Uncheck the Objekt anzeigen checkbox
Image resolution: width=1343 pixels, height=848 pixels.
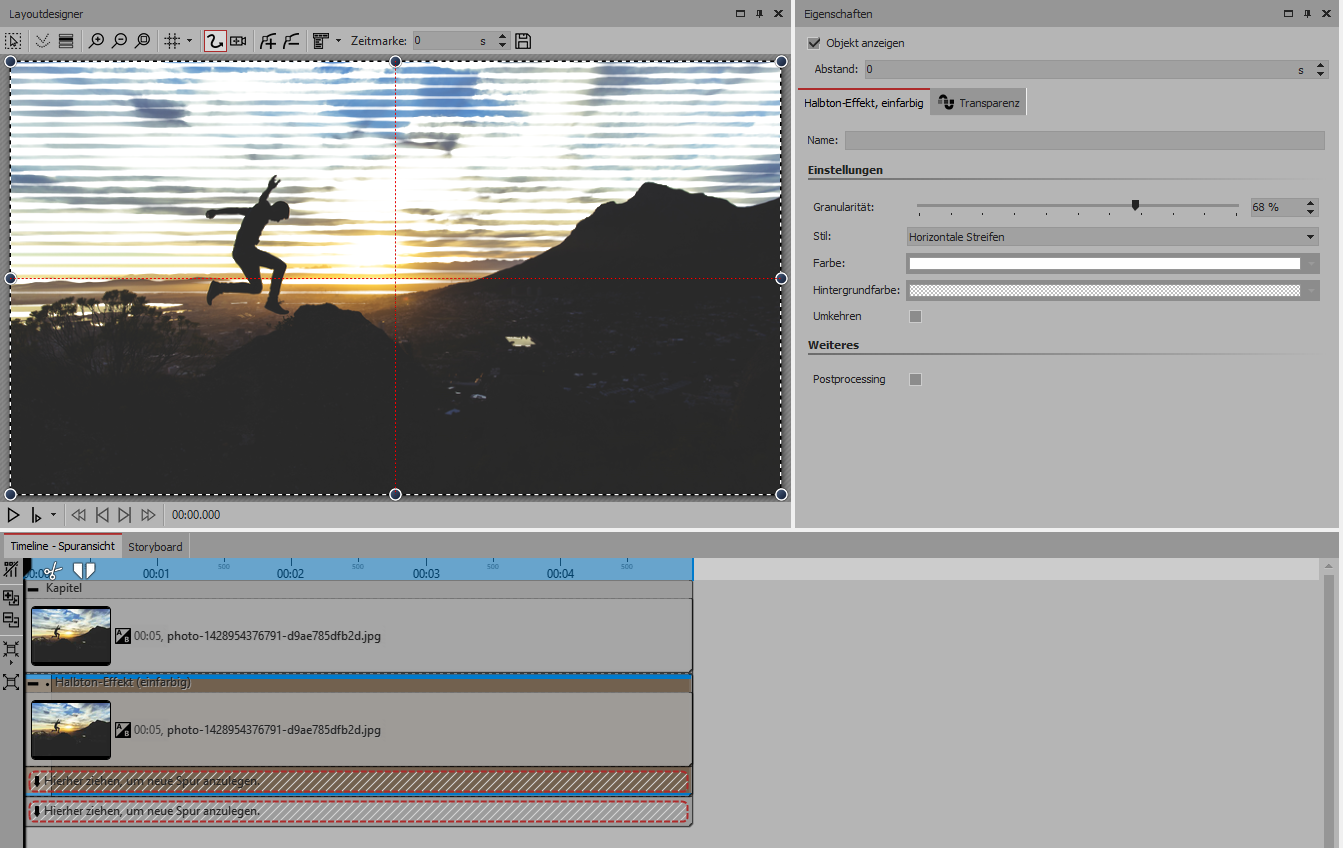coord(814,43)
